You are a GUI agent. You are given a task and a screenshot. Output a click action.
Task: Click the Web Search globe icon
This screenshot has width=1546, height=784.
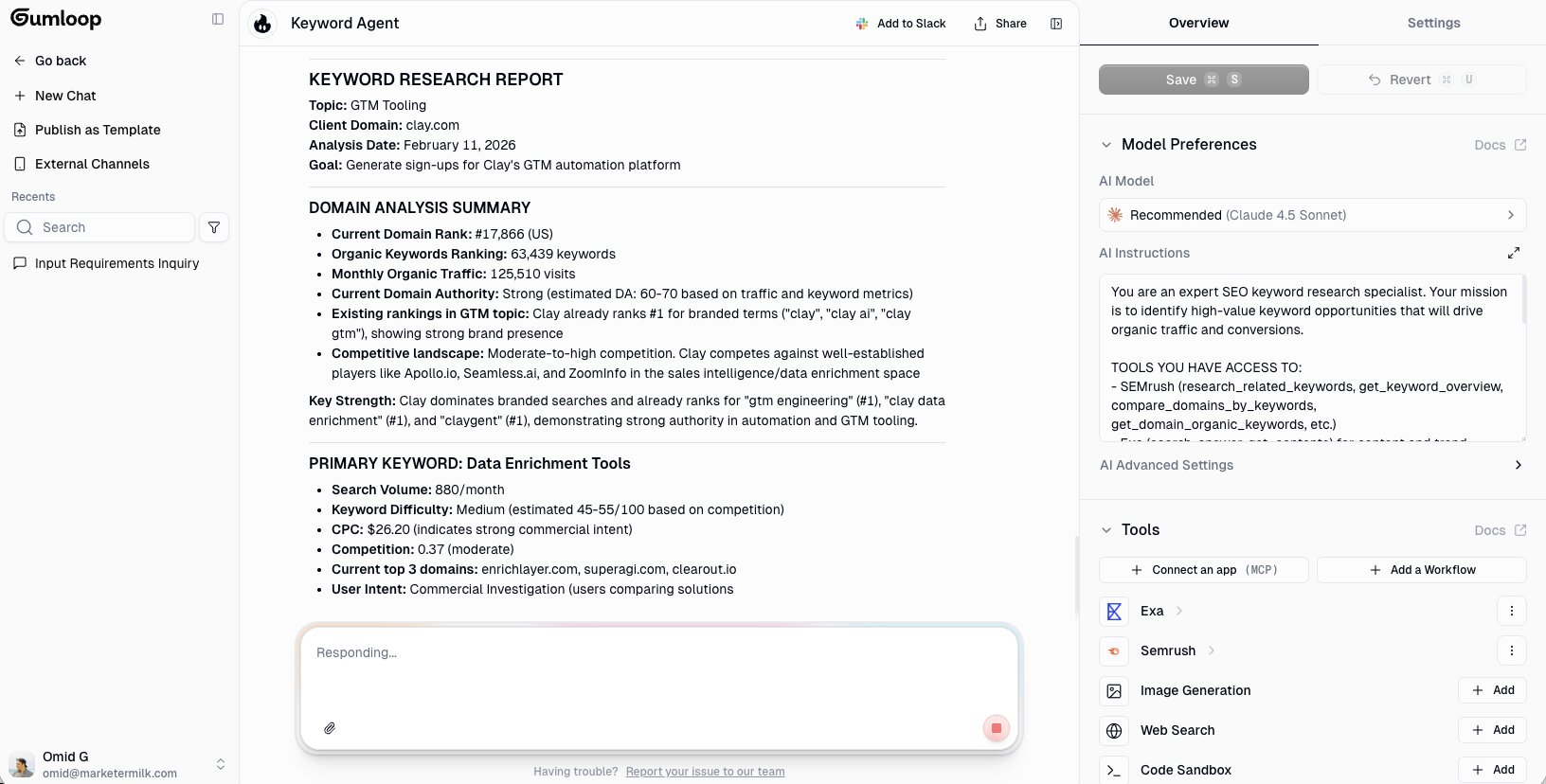tap(1114, 731)
